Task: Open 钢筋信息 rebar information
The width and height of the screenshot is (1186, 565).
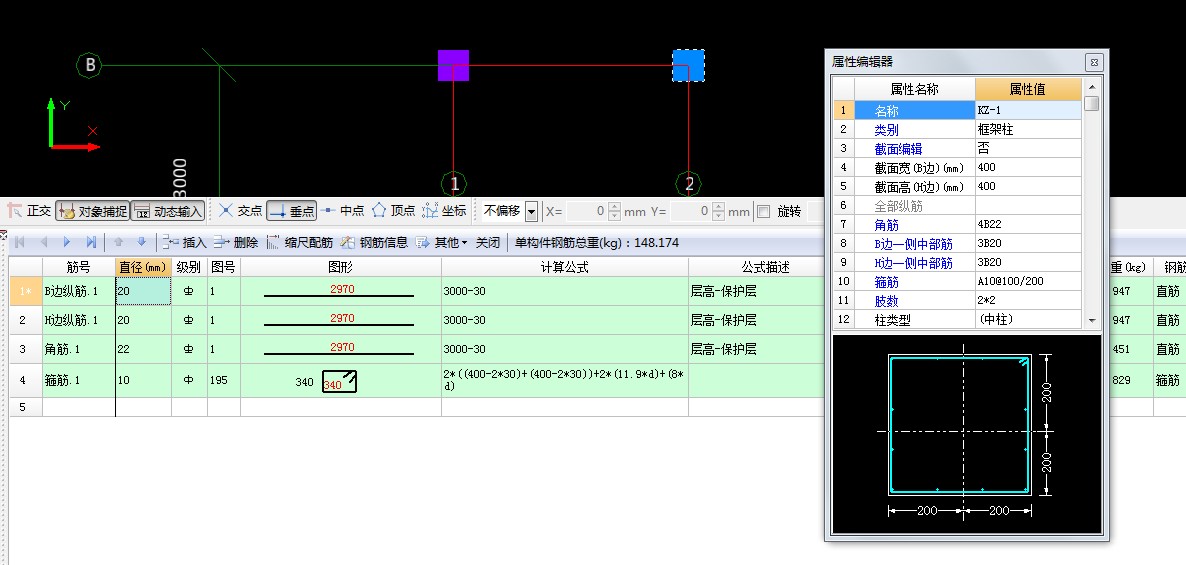Action: 374,243
